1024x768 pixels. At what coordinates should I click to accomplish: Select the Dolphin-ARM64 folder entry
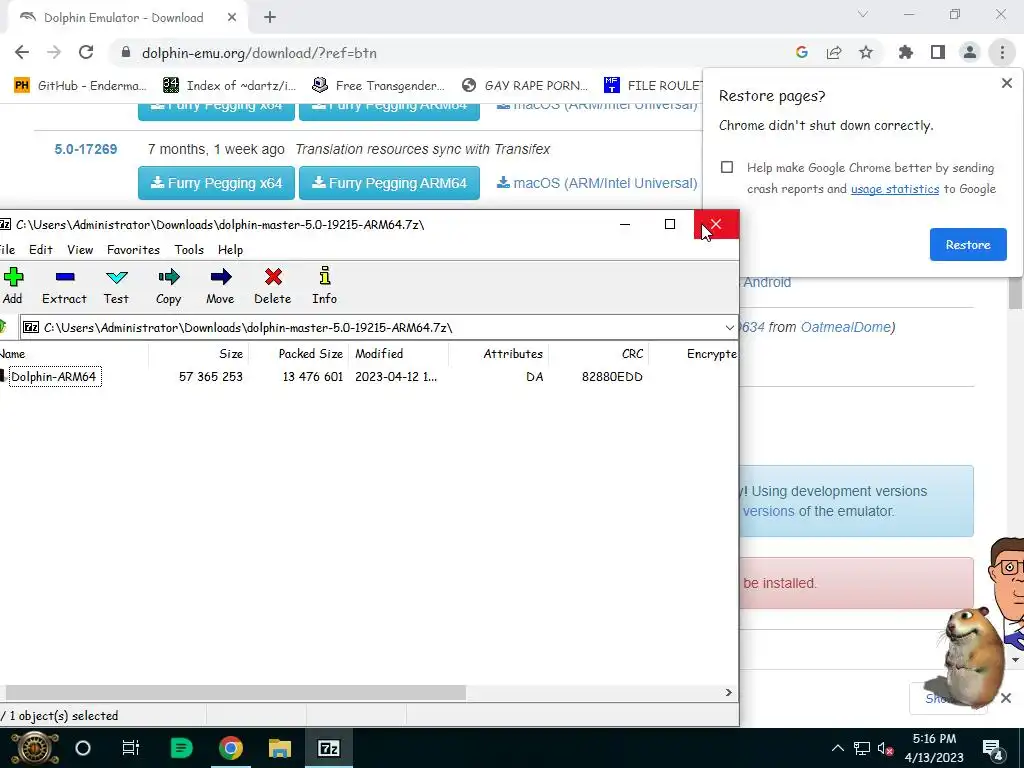coord(54,376)
